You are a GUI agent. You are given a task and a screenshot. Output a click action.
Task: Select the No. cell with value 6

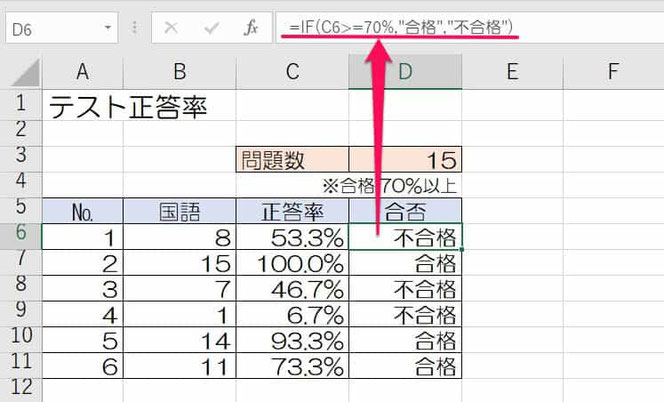coord(83,366)
